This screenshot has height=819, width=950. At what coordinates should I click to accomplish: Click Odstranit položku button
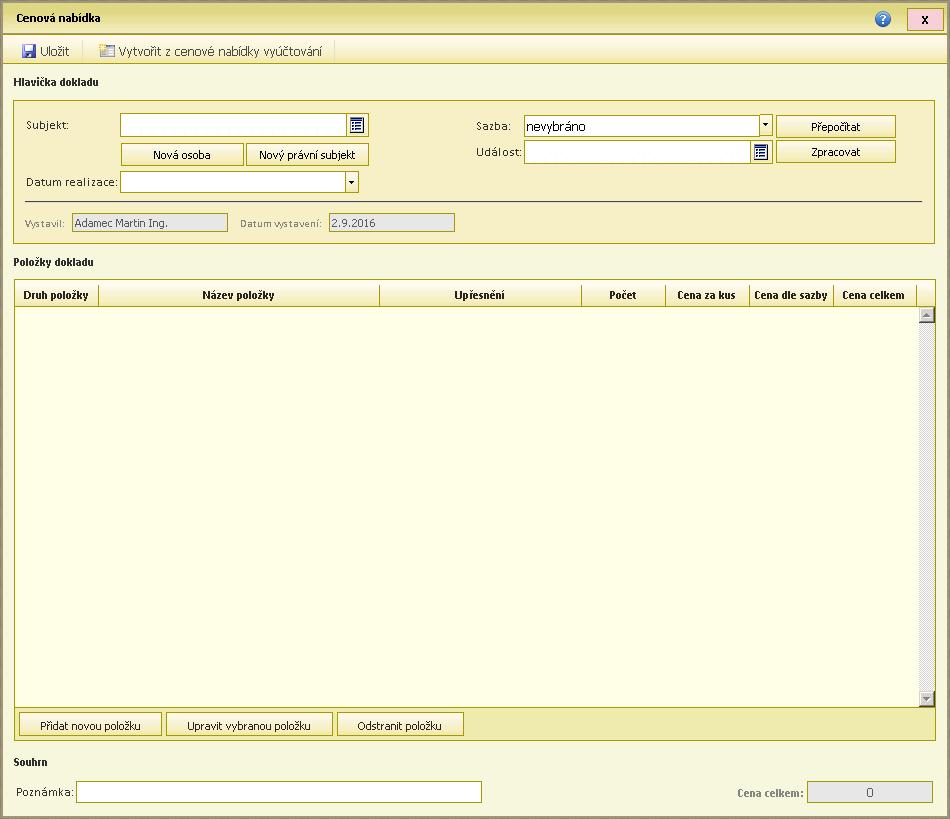coord(400,725)
